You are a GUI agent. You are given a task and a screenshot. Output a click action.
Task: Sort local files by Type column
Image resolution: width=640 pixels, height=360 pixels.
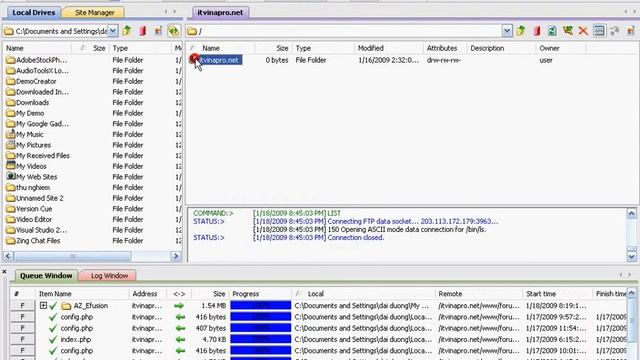click(x=141, y=48)
